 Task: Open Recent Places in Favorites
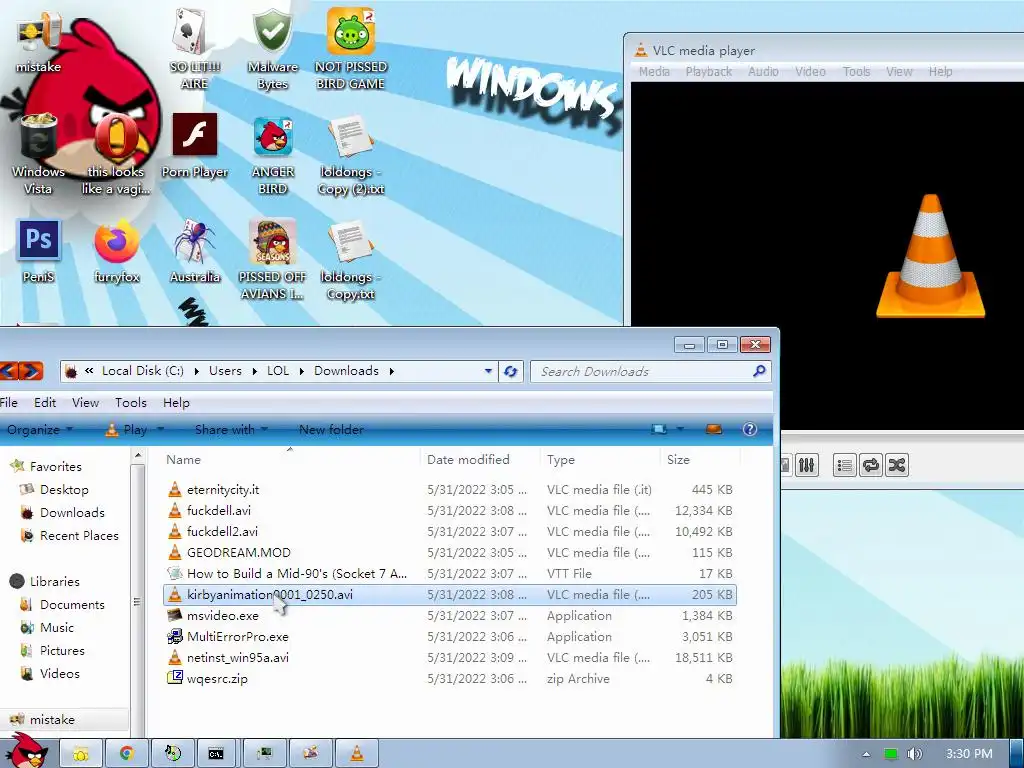[70, 536]
